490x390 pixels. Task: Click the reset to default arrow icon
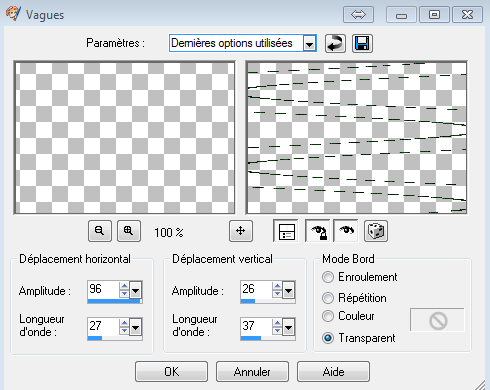pos(335,43)
